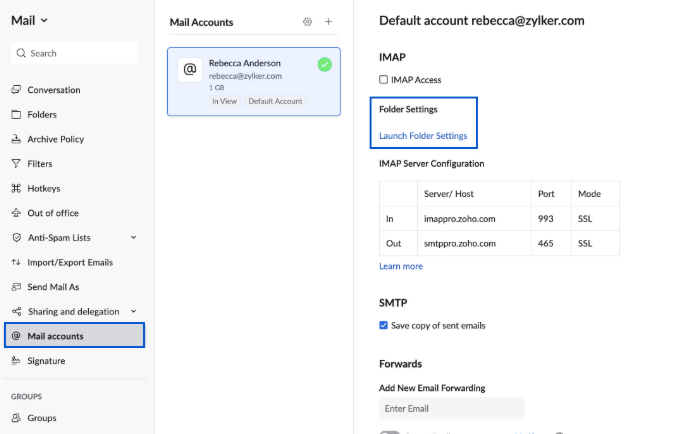The image size is (688, 434).
Task: Open Learn more link under IMAP table
Action: pyautogui.click(x=401, y=266)
